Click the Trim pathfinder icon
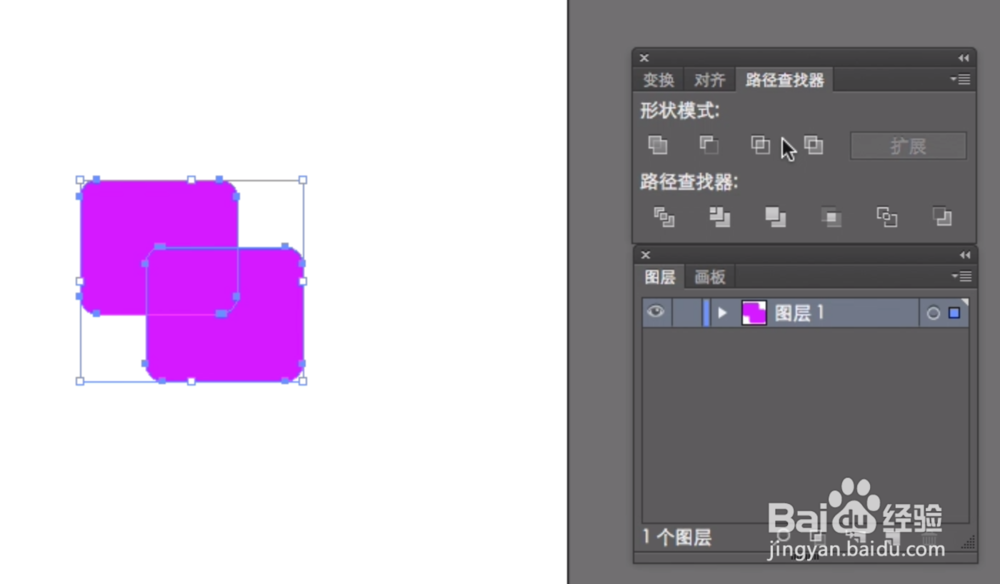 [719, 217]
